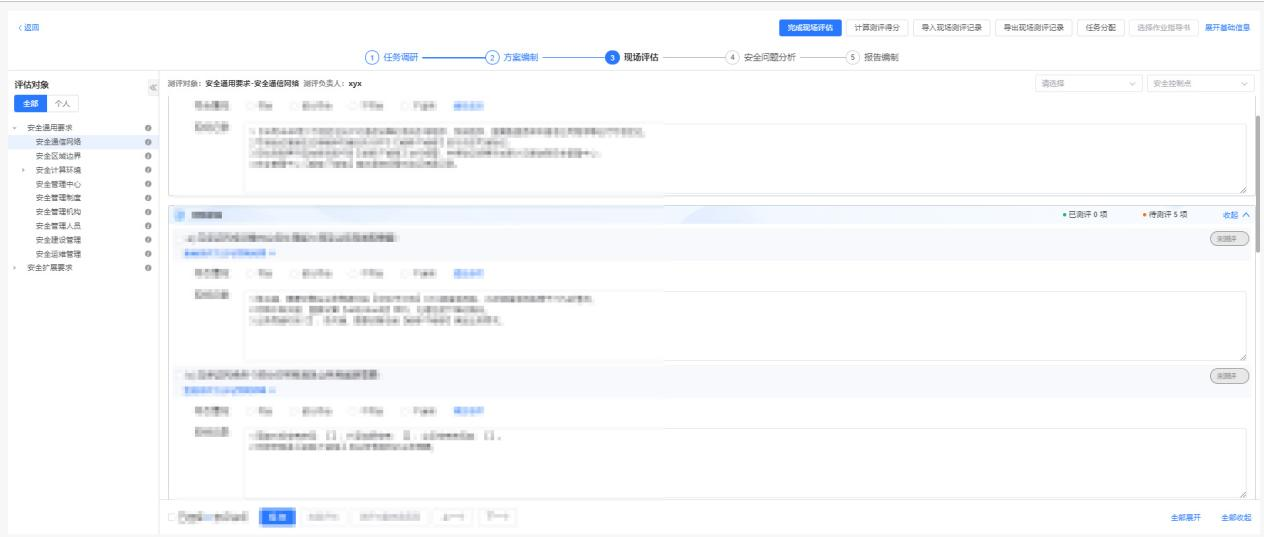Expand the 安全计算环境 tree node
Screen dimensions: 1264x537
pos(23,170)
